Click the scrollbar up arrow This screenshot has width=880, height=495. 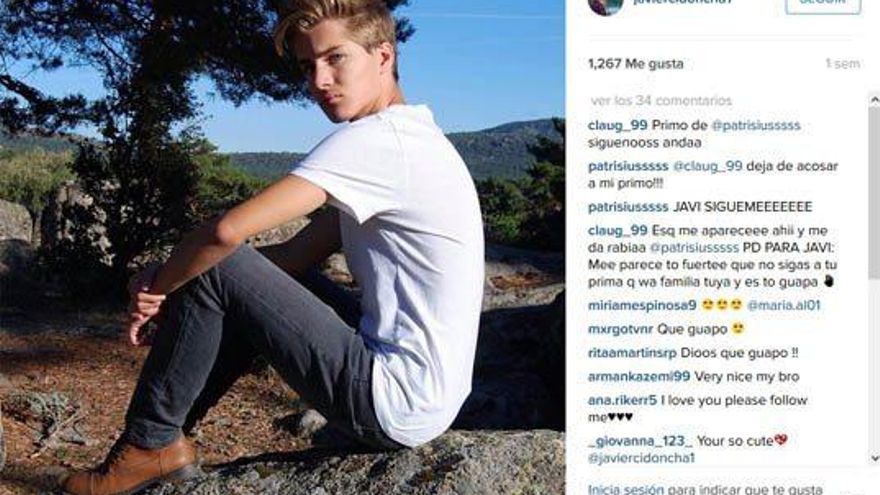[x=874, y=100]
